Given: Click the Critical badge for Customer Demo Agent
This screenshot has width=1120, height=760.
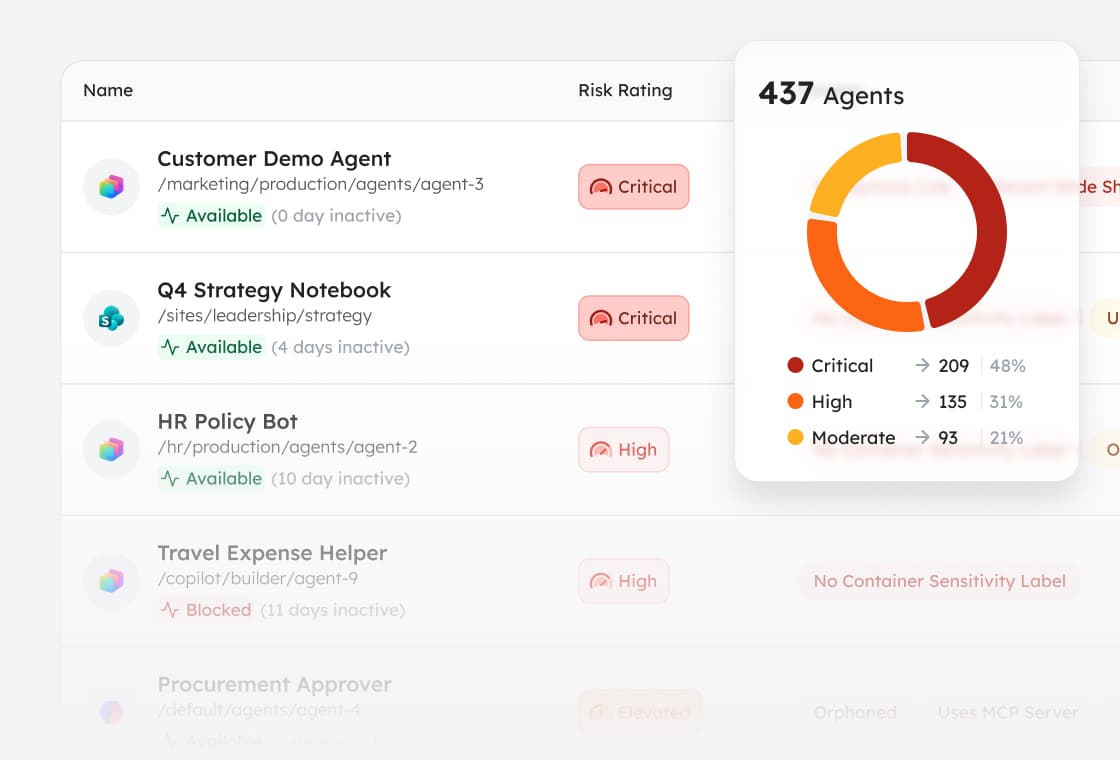Looking at the screenshot, I should tap(634, 186).
